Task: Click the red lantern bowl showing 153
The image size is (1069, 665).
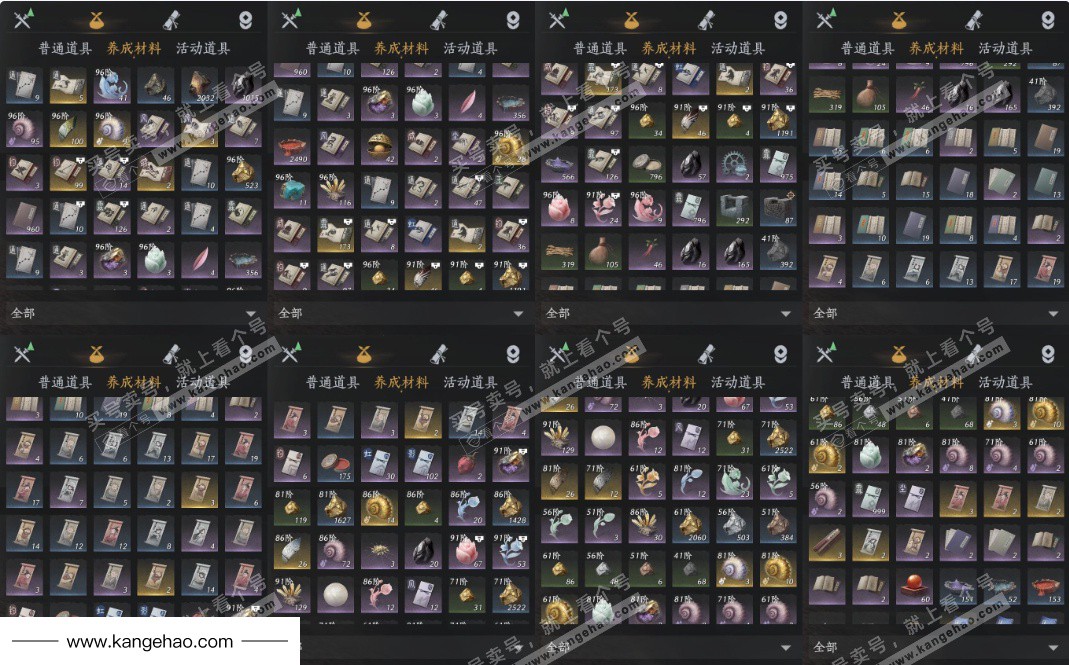Action: (x=1045, y=587)
